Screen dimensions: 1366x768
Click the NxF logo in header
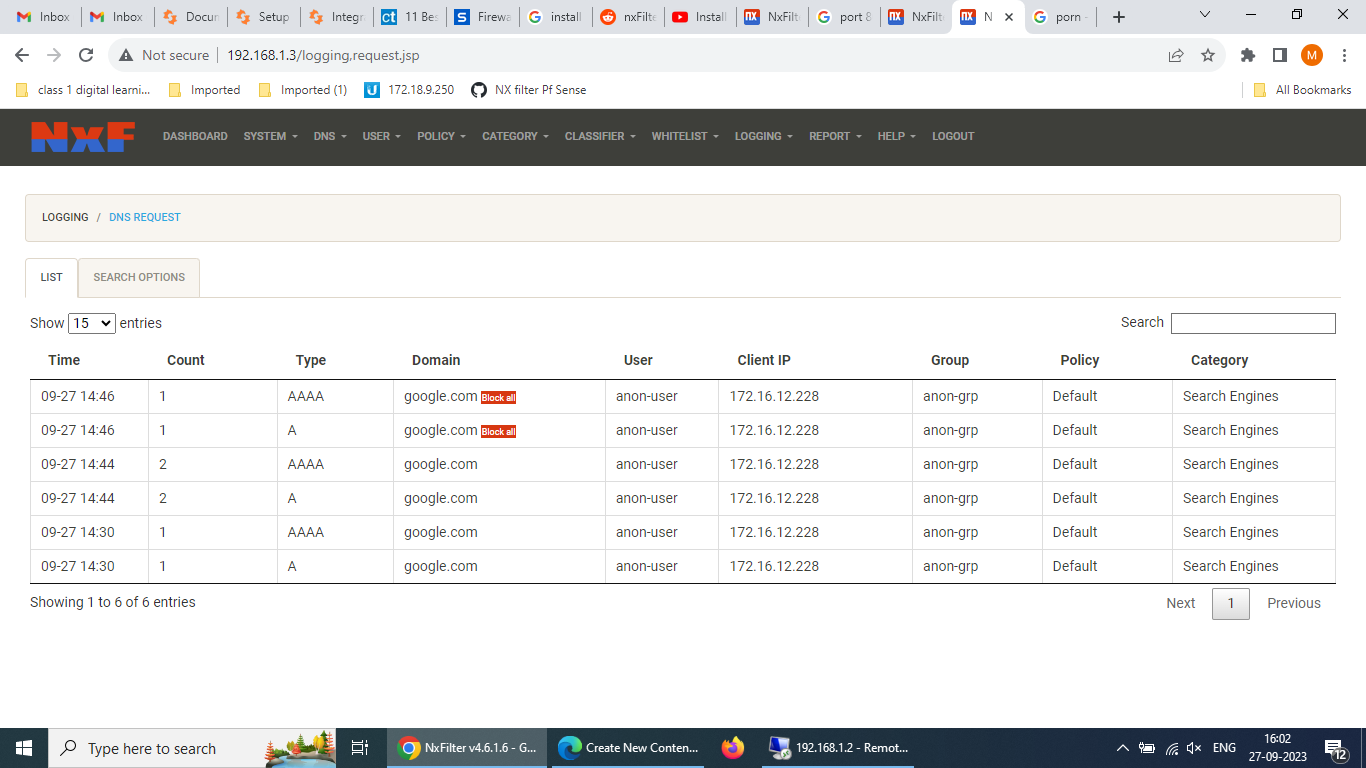click(x=82, y=137)
